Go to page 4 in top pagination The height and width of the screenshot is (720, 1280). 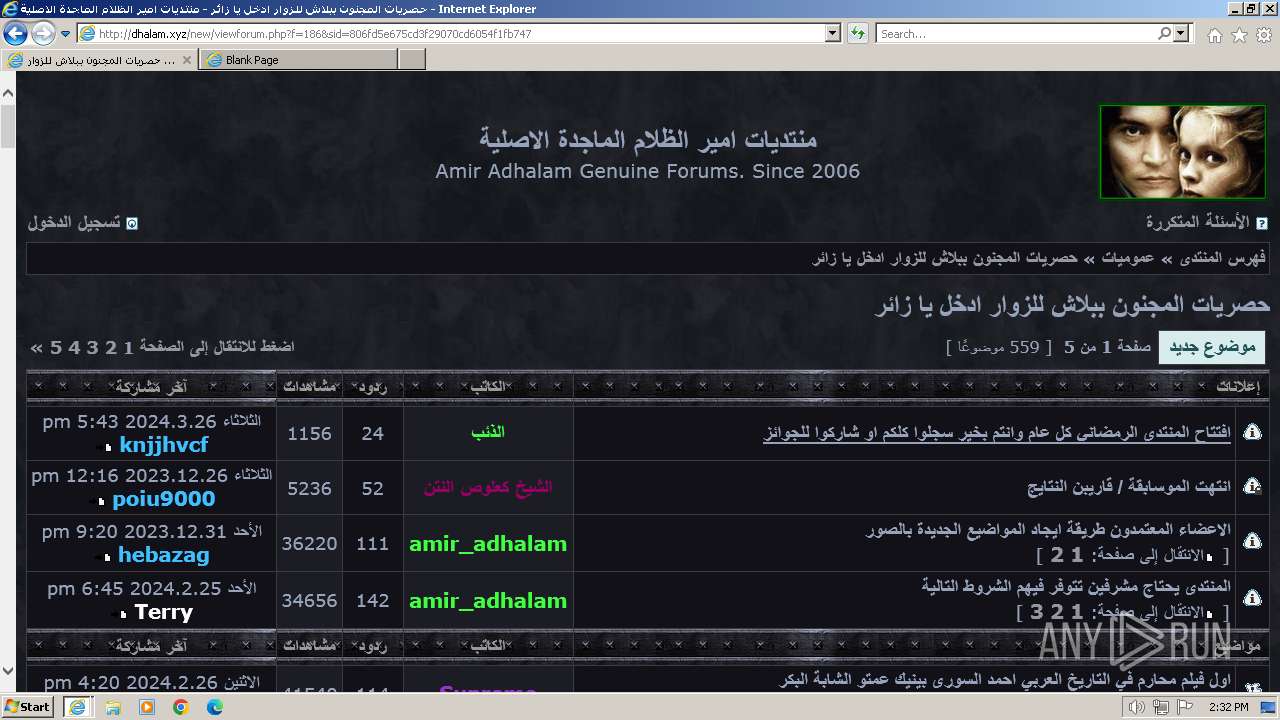coord(75,347)
